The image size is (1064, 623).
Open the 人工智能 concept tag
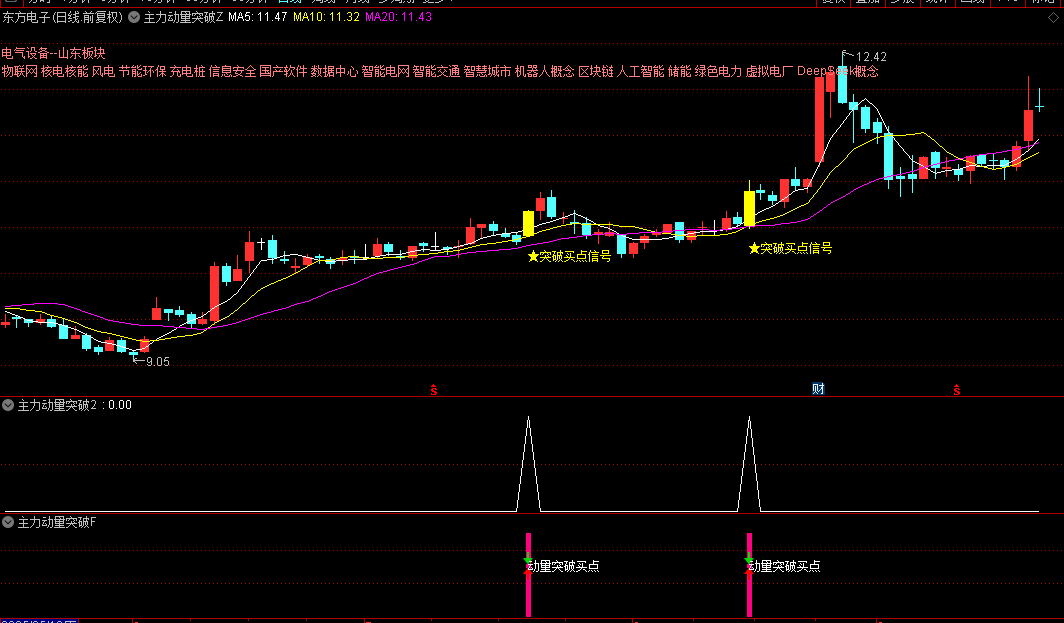pos(641,71)
